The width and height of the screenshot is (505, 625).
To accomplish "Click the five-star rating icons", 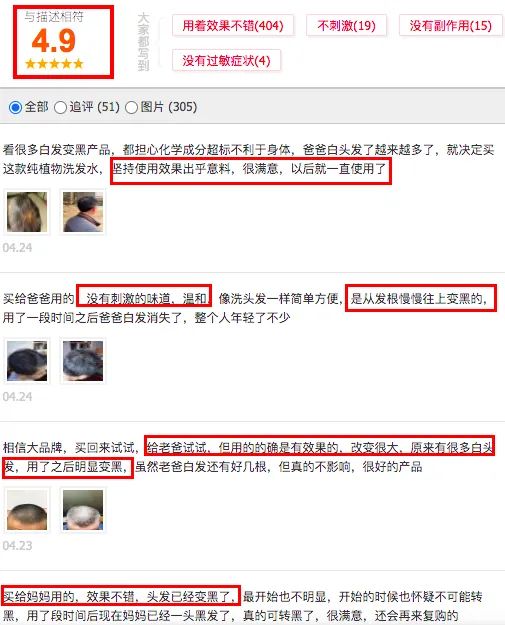I will click(54, 63).
